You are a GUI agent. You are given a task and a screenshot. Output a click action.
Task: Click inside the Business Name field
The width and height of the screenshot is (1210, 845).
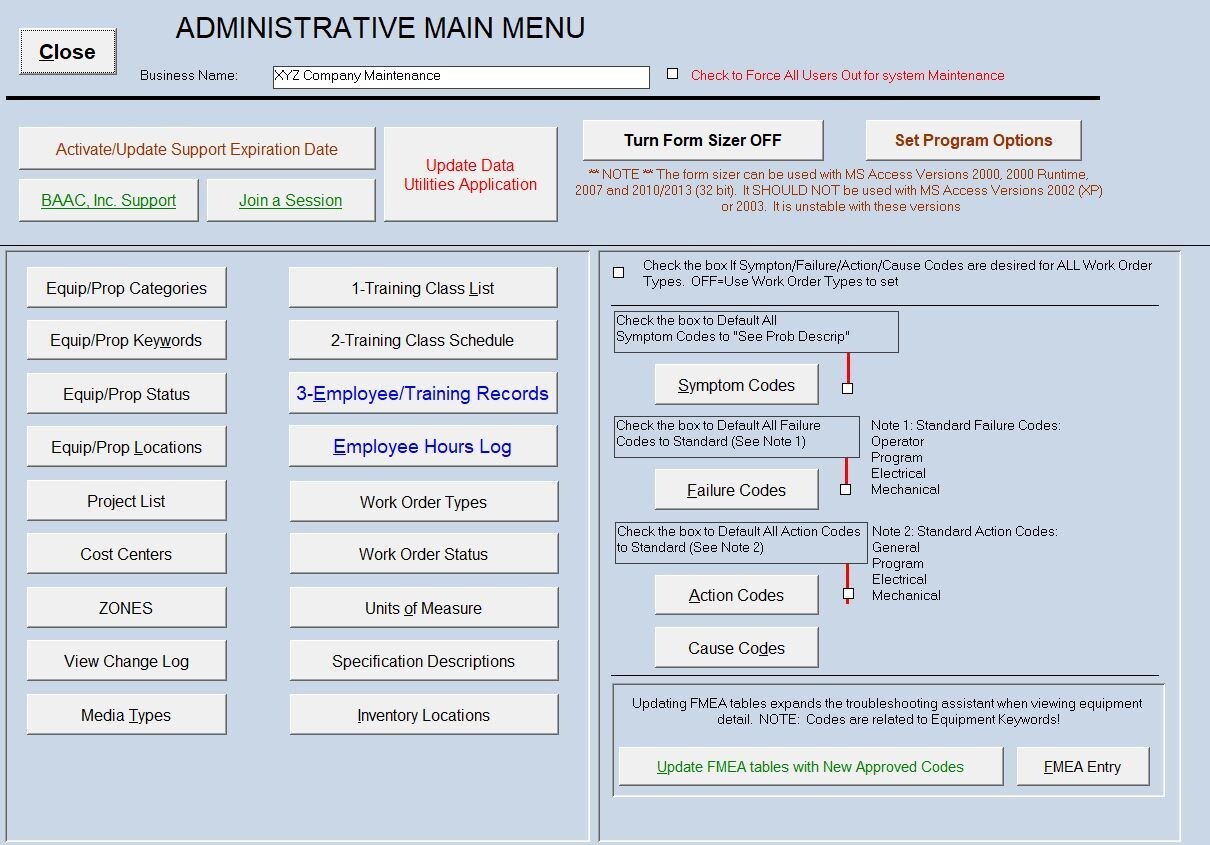[462, 76]
